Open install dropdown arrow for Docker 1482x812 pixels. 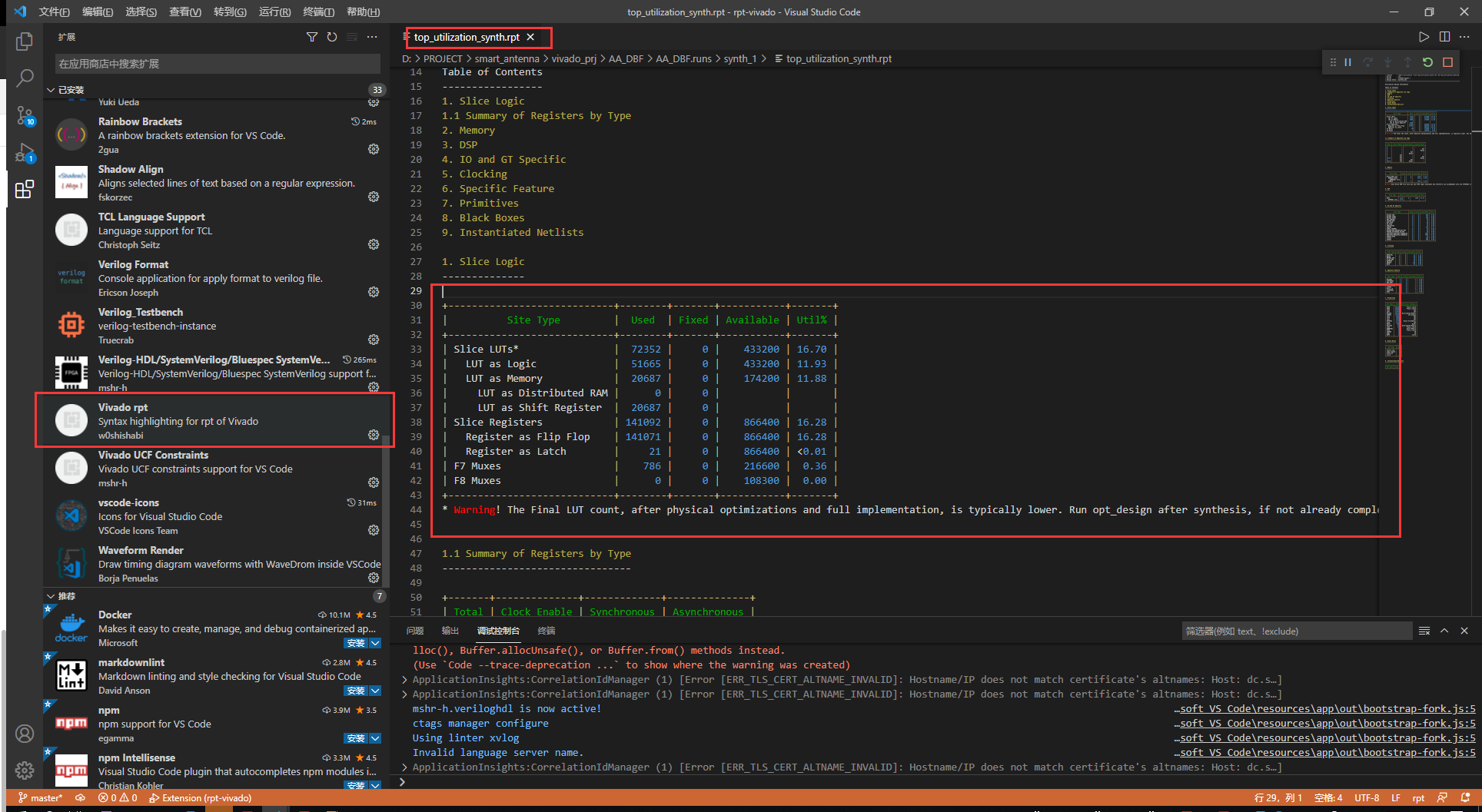pyautogui.click(x=375, y=643)
